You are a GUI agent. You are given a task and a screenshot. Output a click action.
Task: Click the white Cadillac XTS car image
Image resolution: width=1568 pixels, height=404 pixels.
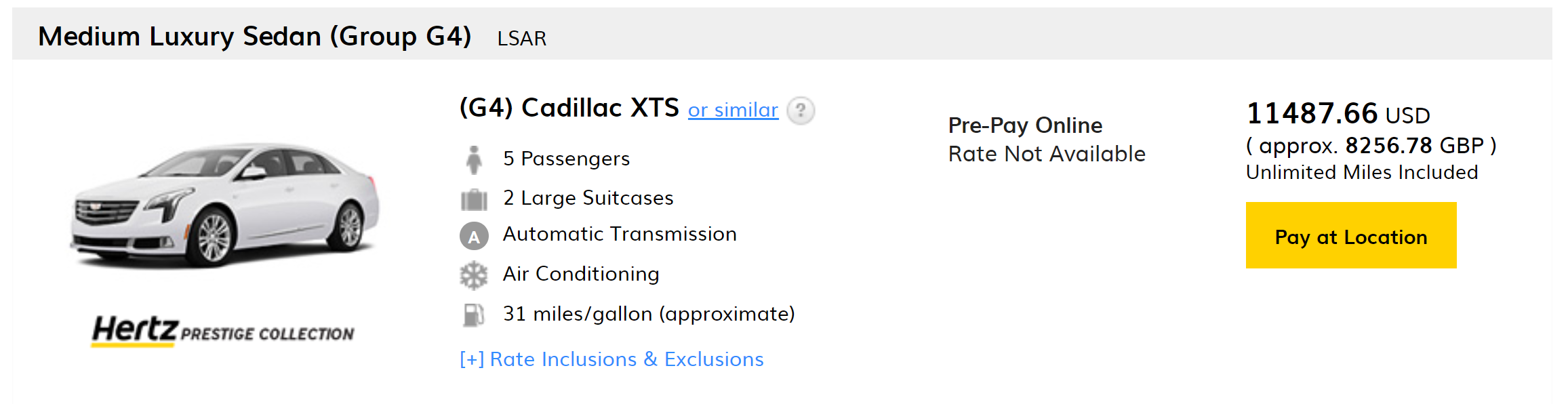[225, 205]
